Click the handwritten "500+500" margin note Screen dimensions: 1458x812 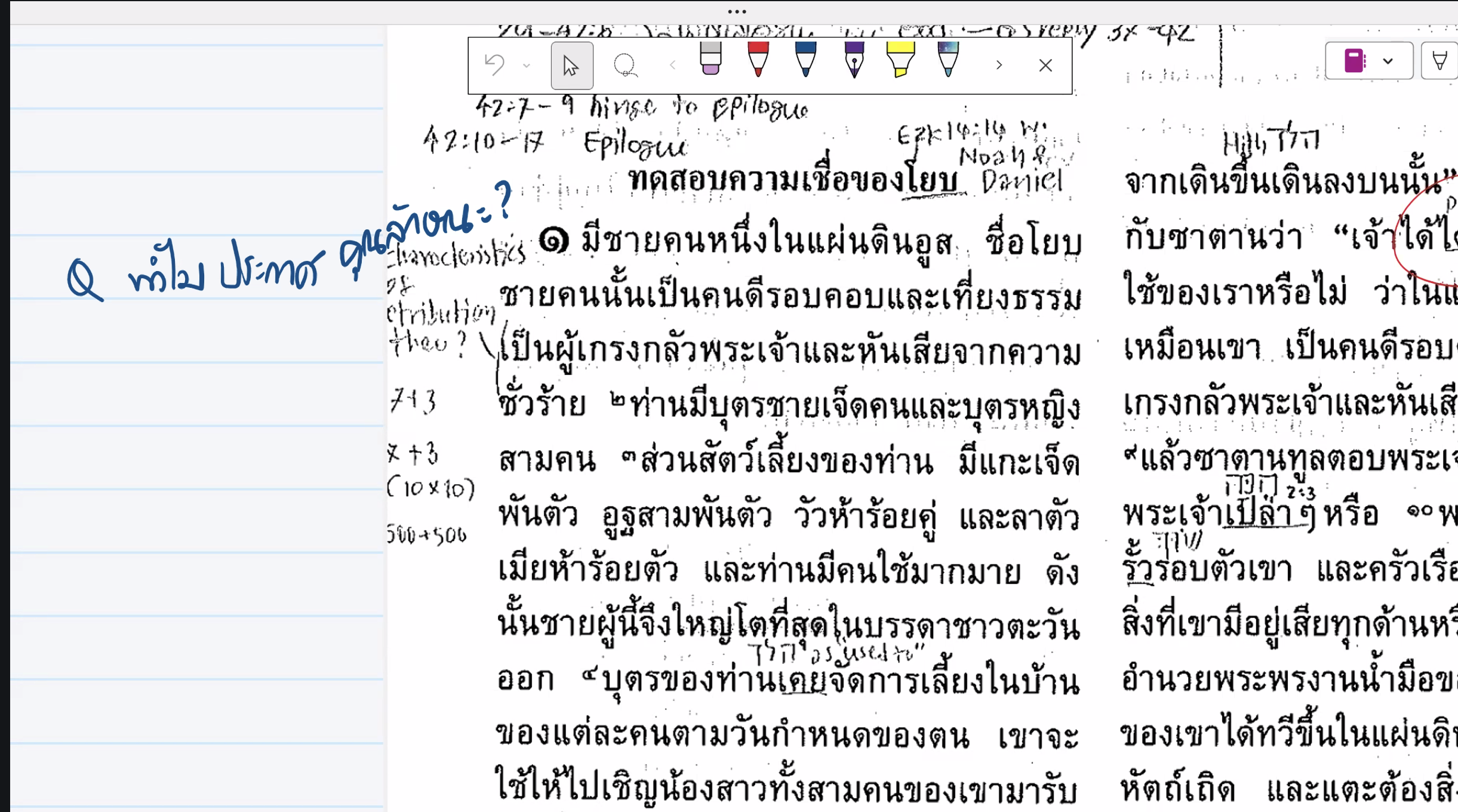tap(426, 534)
